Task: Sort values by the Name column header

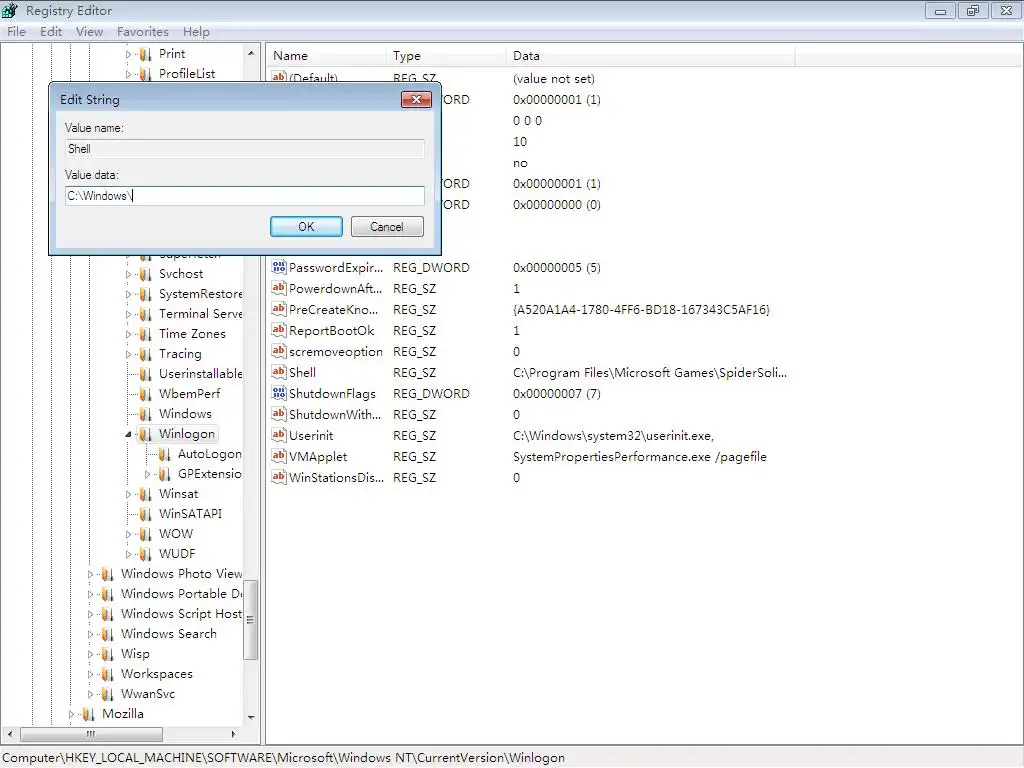Action: [x=327, y=56]
